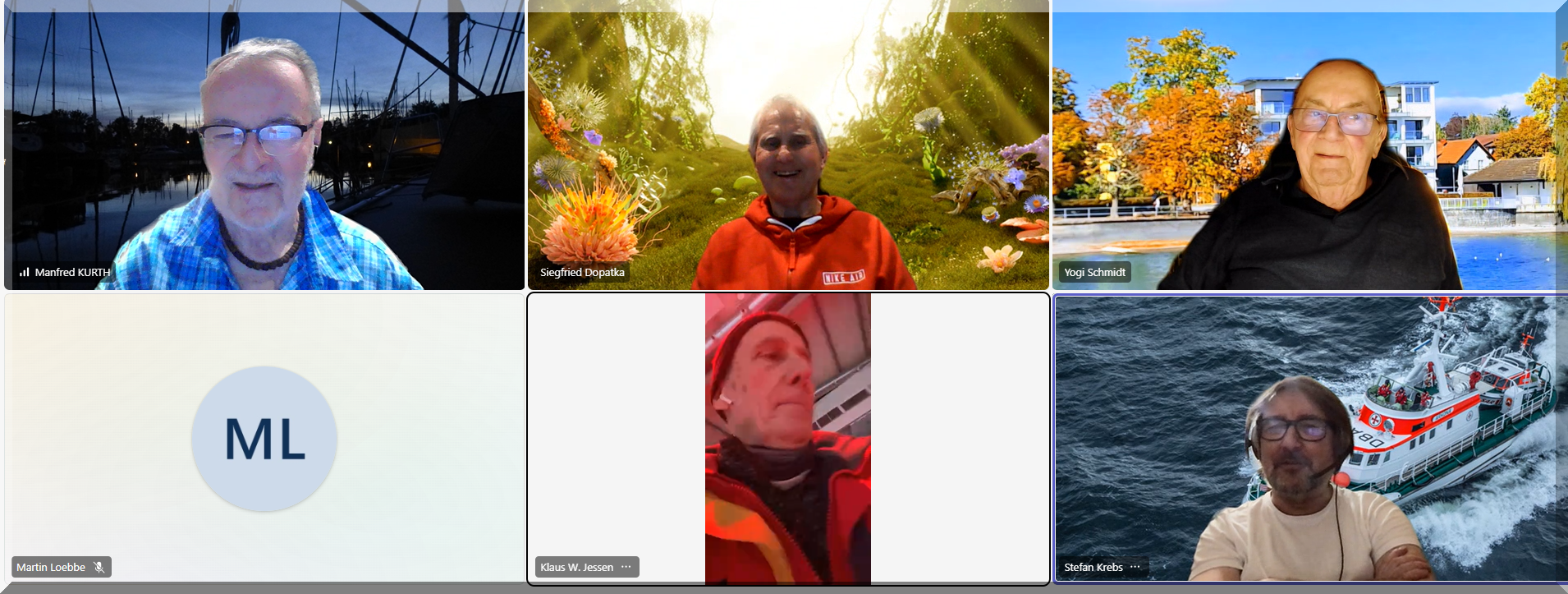Select the Manfred KURTH name label
This screenshot has height=594, width=1568.
tap(72, 272)
